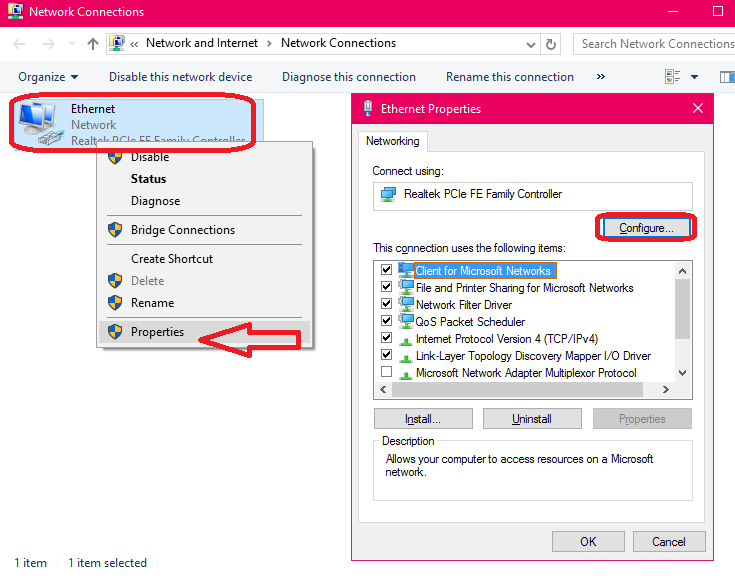Go up one folder level
This screenshot has height=586, width=735.
tap(93, 44)
